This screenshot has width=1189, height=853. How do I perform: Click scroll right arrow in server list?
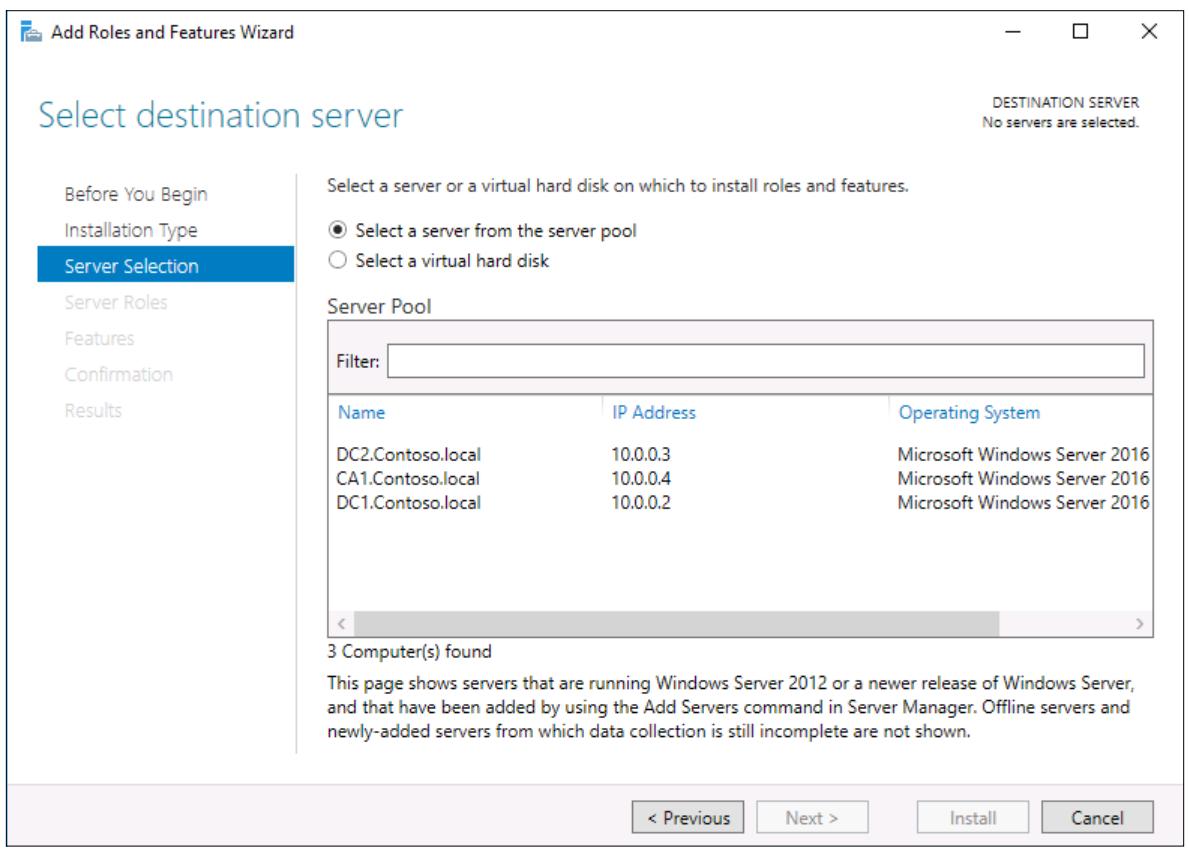[x=1139, y=623]
